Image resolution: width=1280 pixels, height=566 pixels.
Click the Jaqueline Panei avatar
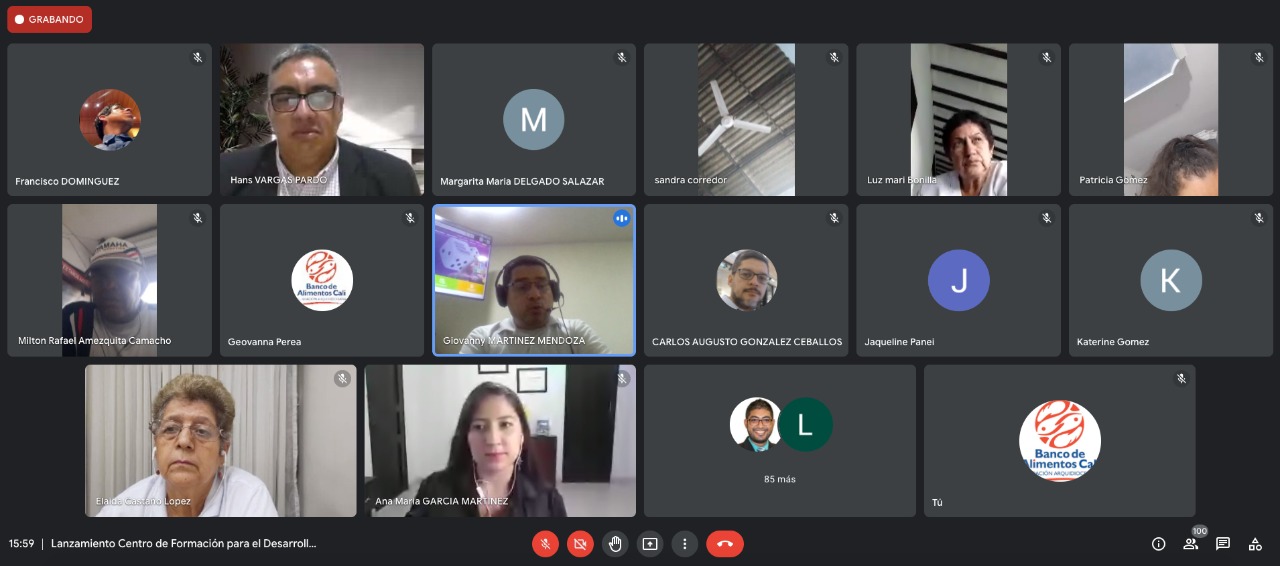point(959,280)
